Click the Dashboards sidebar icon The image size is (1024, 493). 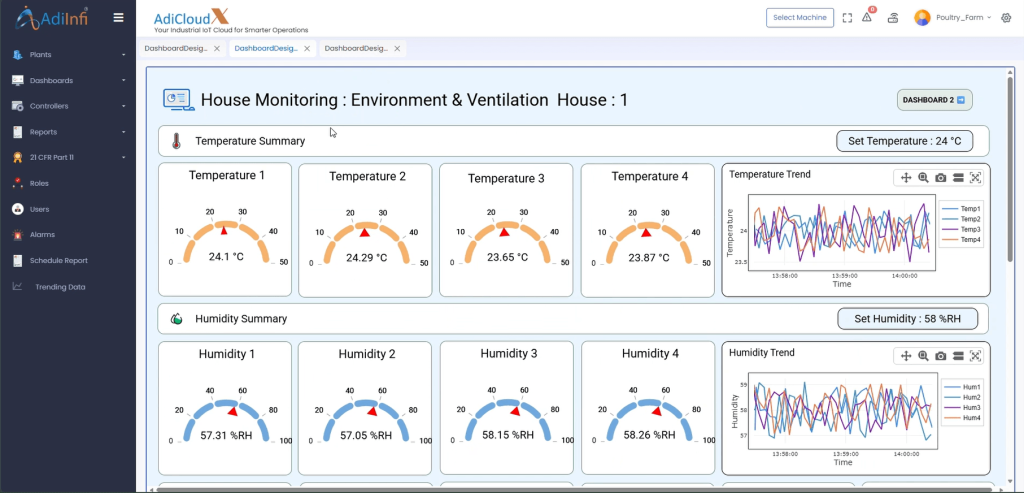pyautogui.click(x=18, y=80)
